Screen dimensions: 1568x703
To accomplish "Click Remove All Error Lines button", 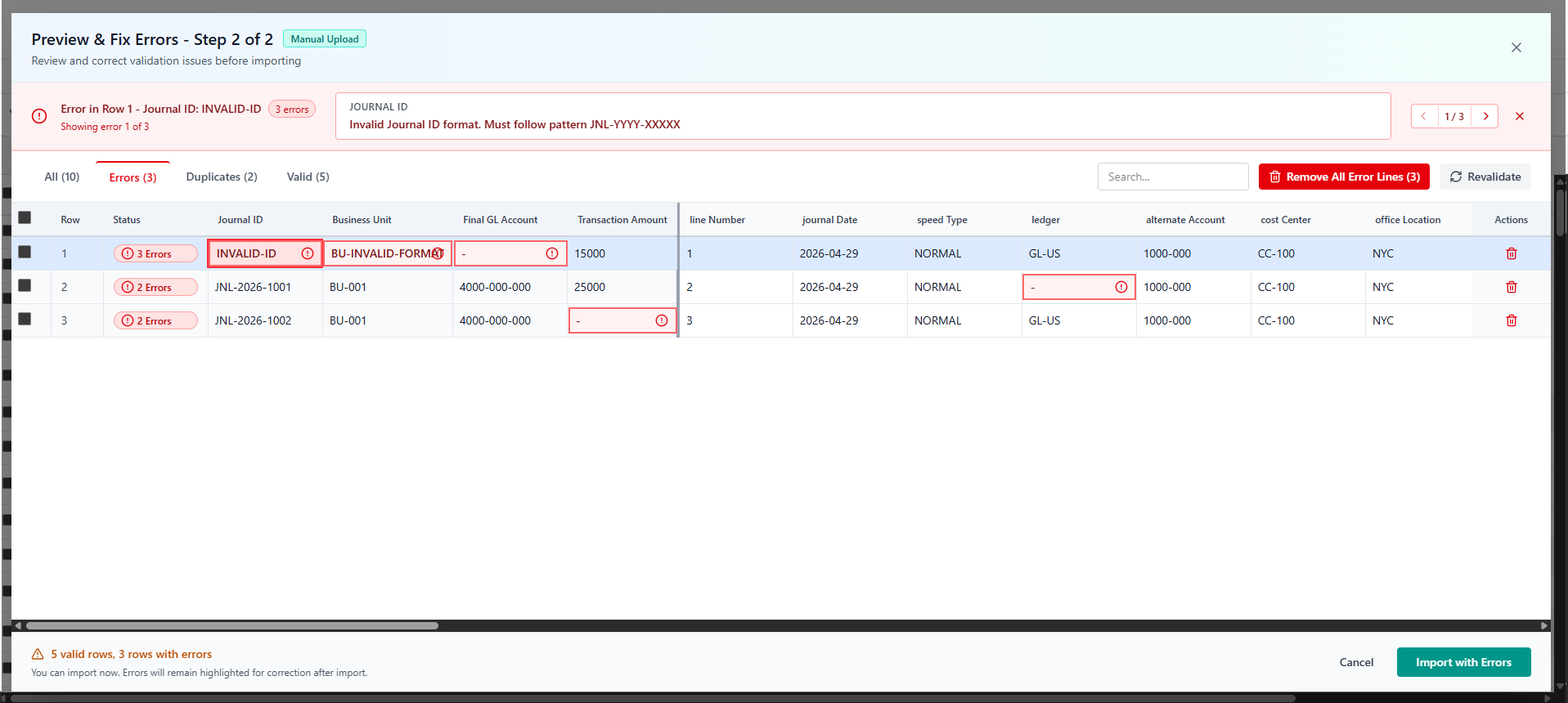I will [x=1344, y=177].
